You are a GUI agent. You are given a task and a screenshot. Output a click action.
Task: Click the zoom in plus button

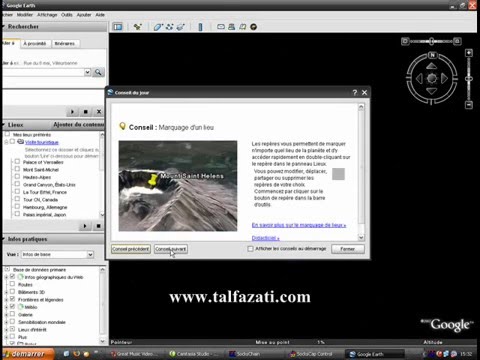tap(469, 53)
